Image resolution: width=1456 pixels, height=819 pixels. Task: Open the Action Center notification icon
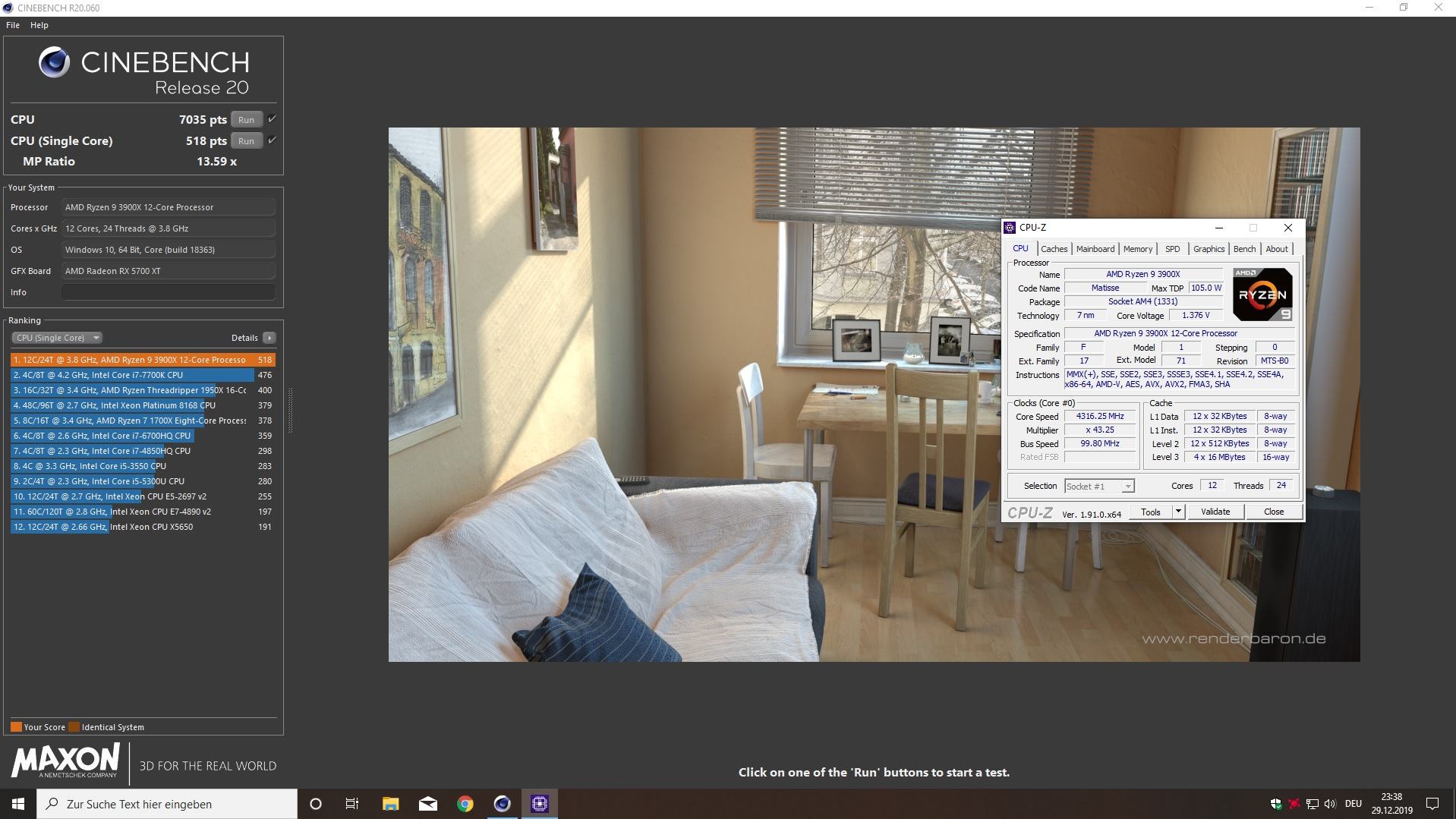pos(1432,804)
